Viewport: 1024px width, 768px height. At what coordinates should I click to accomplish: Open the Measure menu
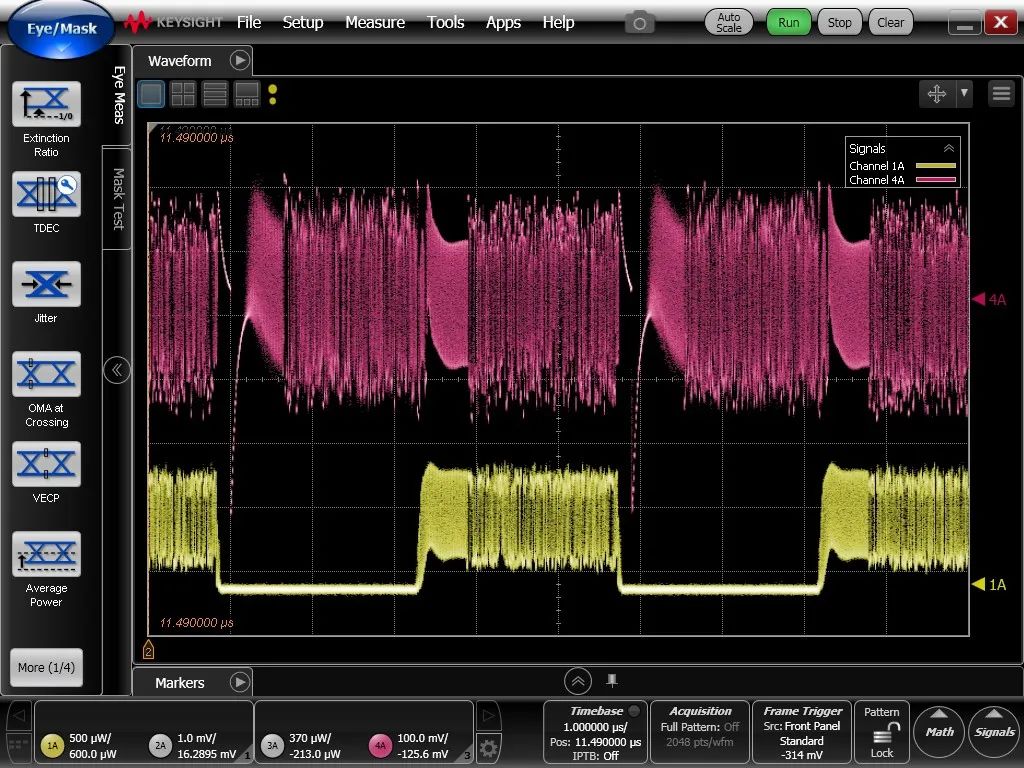(x=375, y=22)
